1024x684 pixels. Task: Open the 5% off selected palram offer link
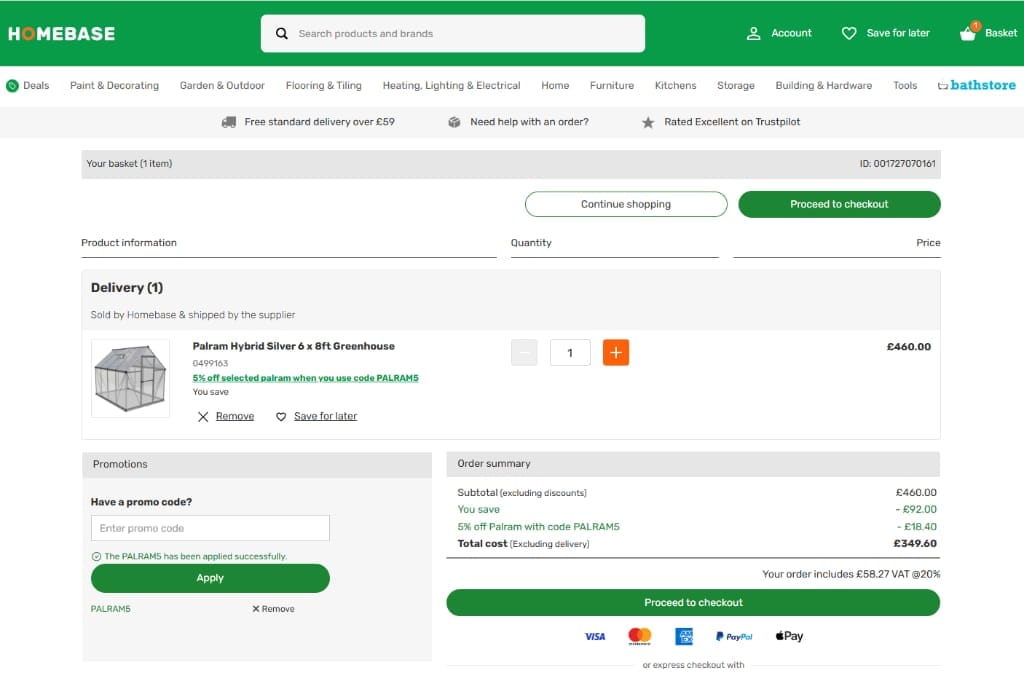(x=306, y=378)
